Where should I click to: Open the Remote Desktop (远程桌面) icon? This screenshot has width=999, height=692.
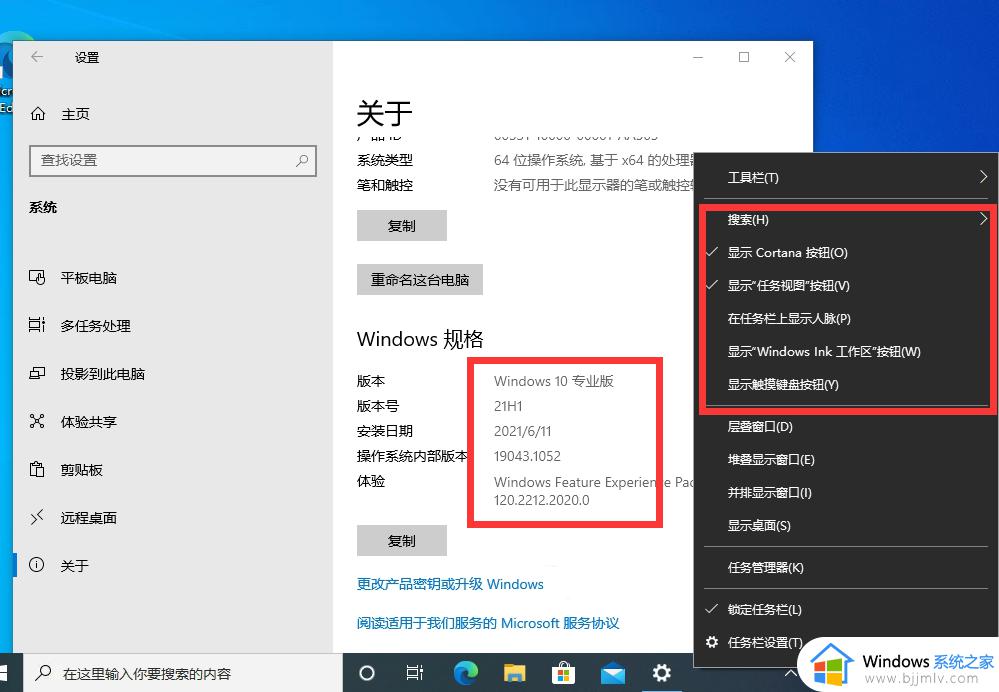pyautogui.click(x=37, y=517)
